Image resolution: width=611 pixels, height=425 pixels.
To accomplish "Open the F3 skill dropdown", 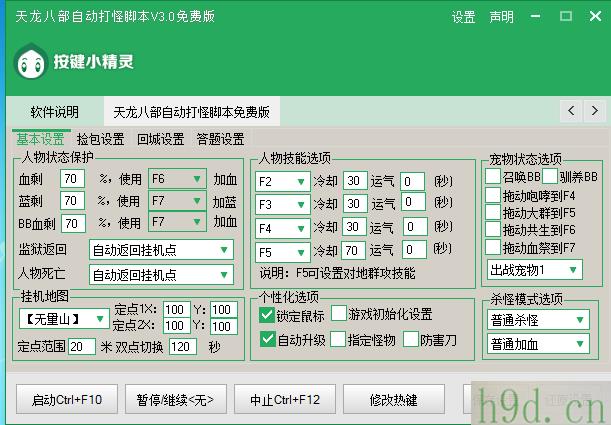I will click(283, 205).
